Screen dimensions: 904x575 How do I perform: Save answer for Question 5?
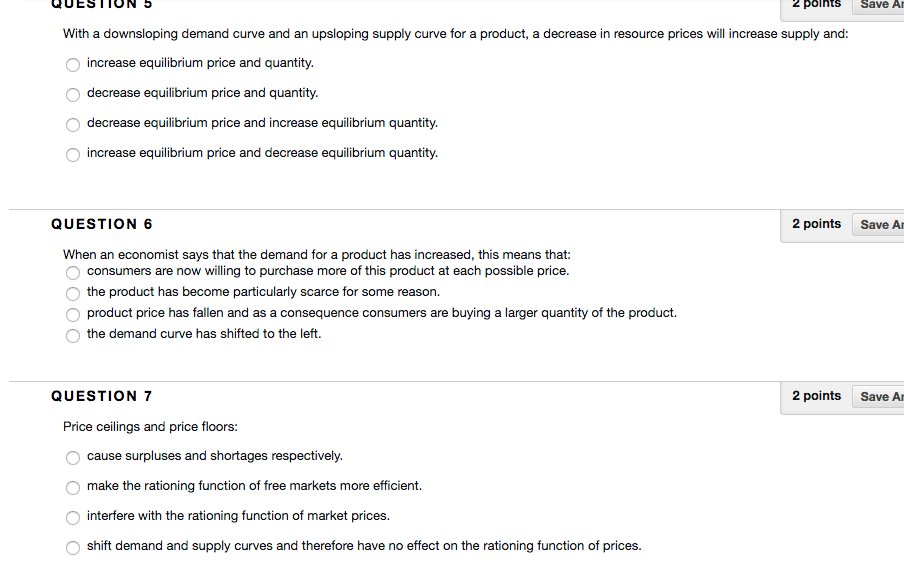[x=878, y=6]
